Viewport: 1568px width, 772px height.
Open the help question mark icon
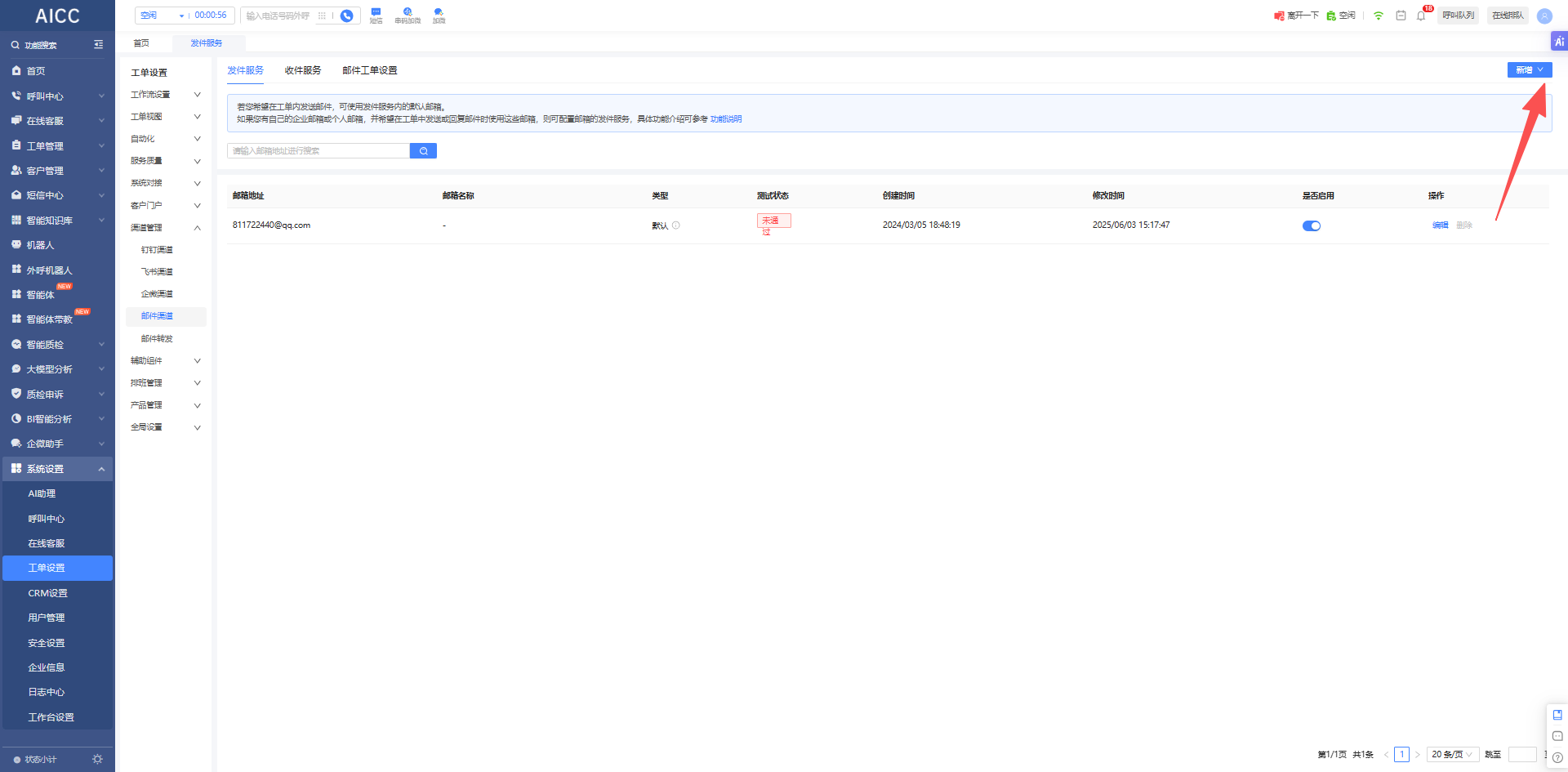click(1557, 757)
